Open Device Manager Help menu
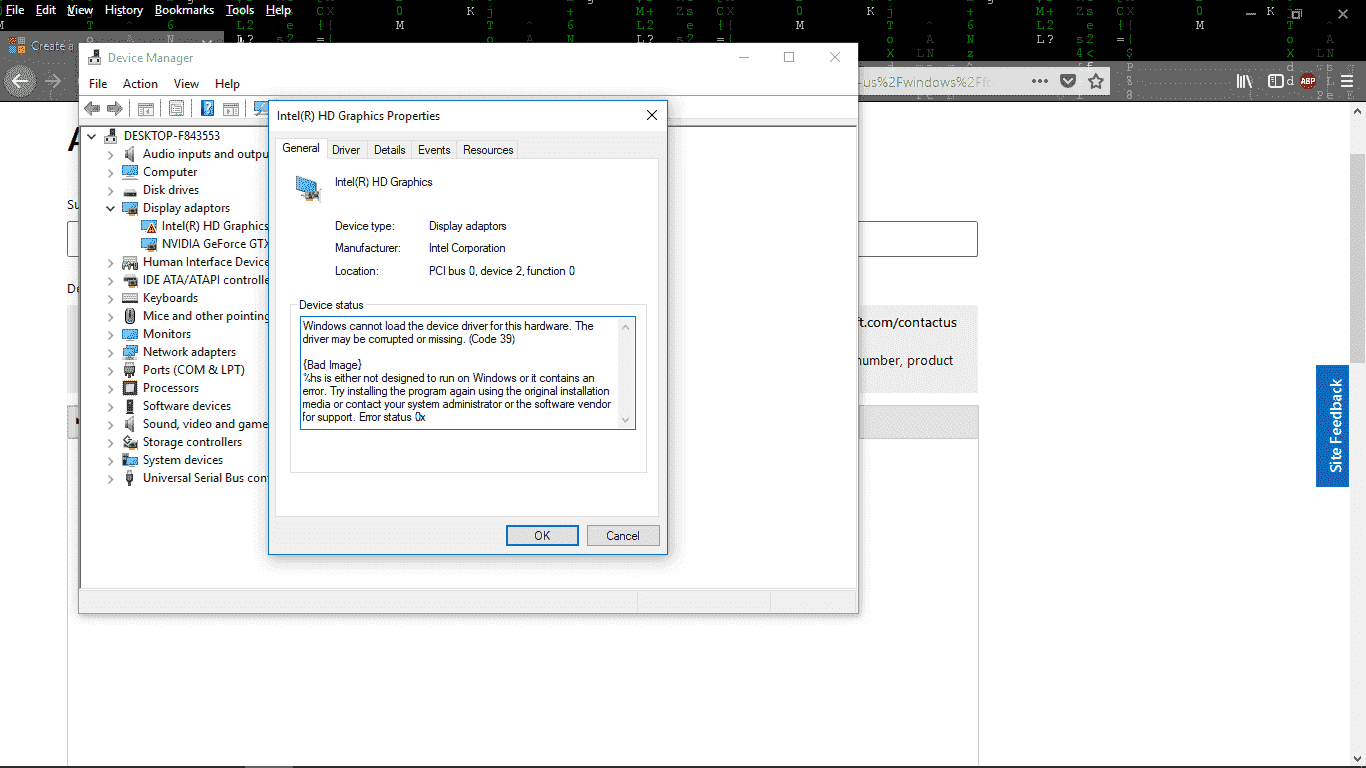The width and height of the screenshot is (1366, 768). (x=227, y=84)
